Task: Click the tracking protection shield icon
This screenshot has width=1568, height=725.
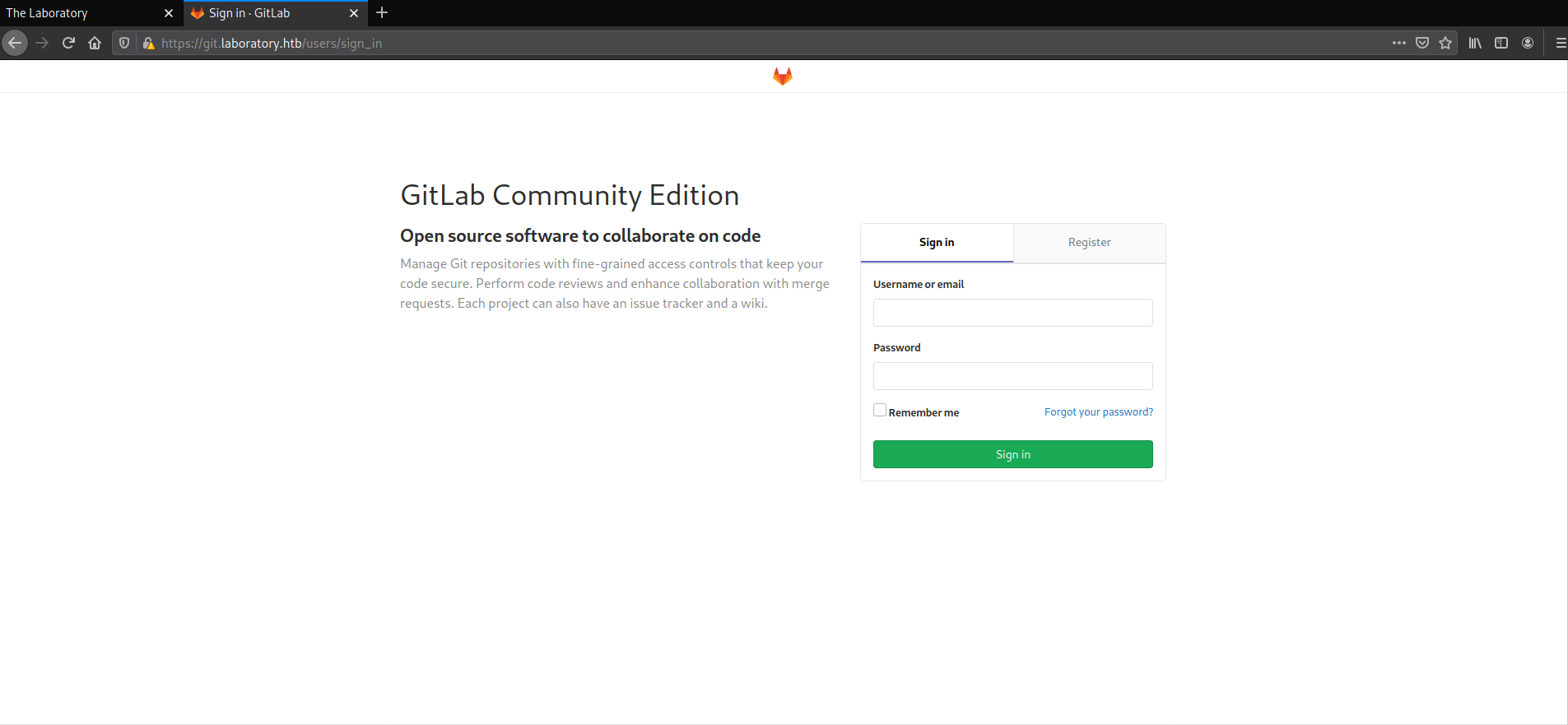Action: (124, 43)
